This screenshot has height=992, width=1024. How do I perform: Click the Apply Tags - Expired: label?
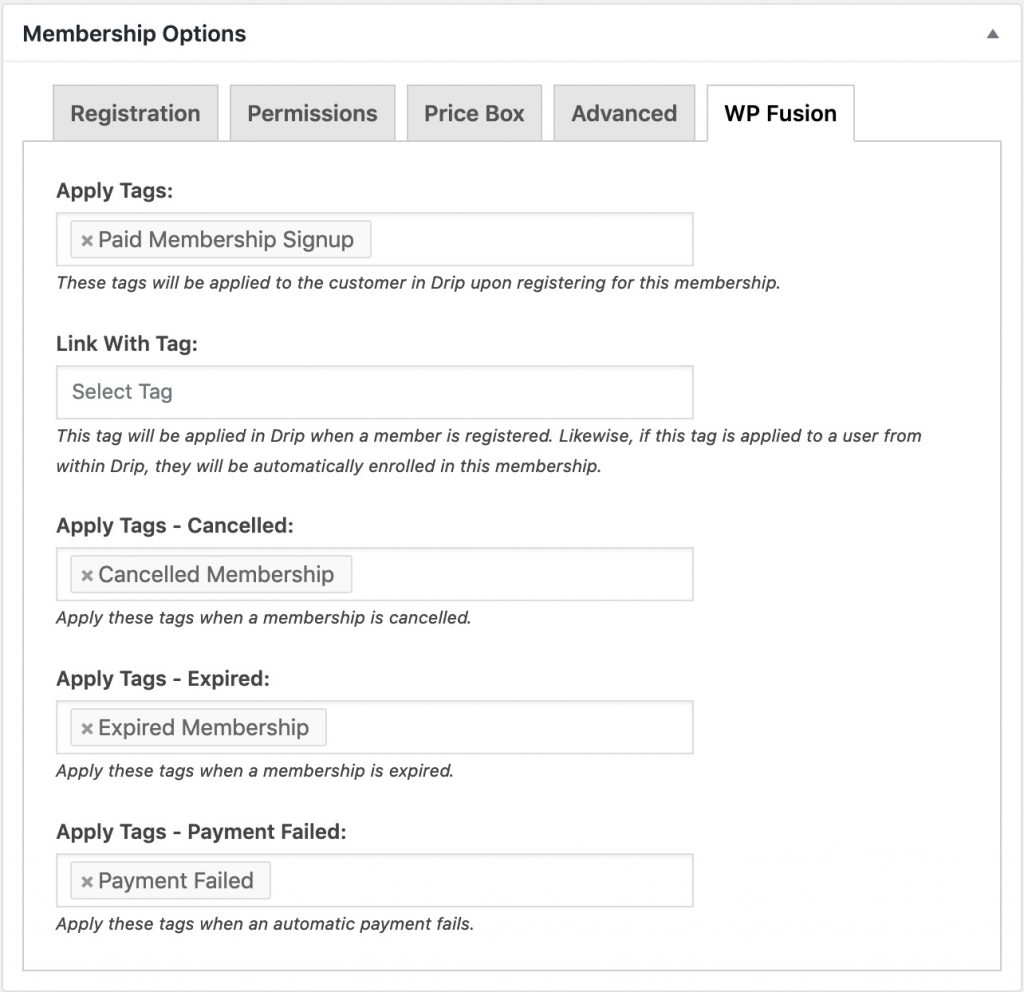tap(163, 679)
